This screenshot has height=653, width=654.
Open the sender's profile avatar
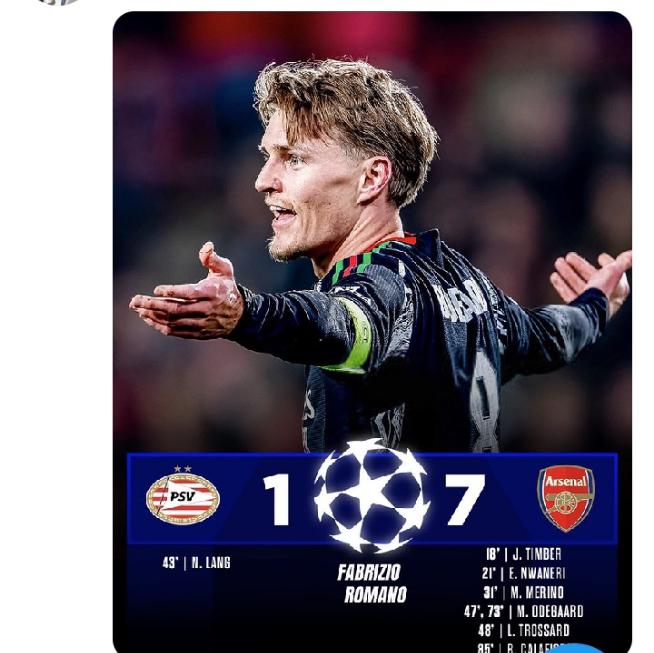[x=57, y=2]
